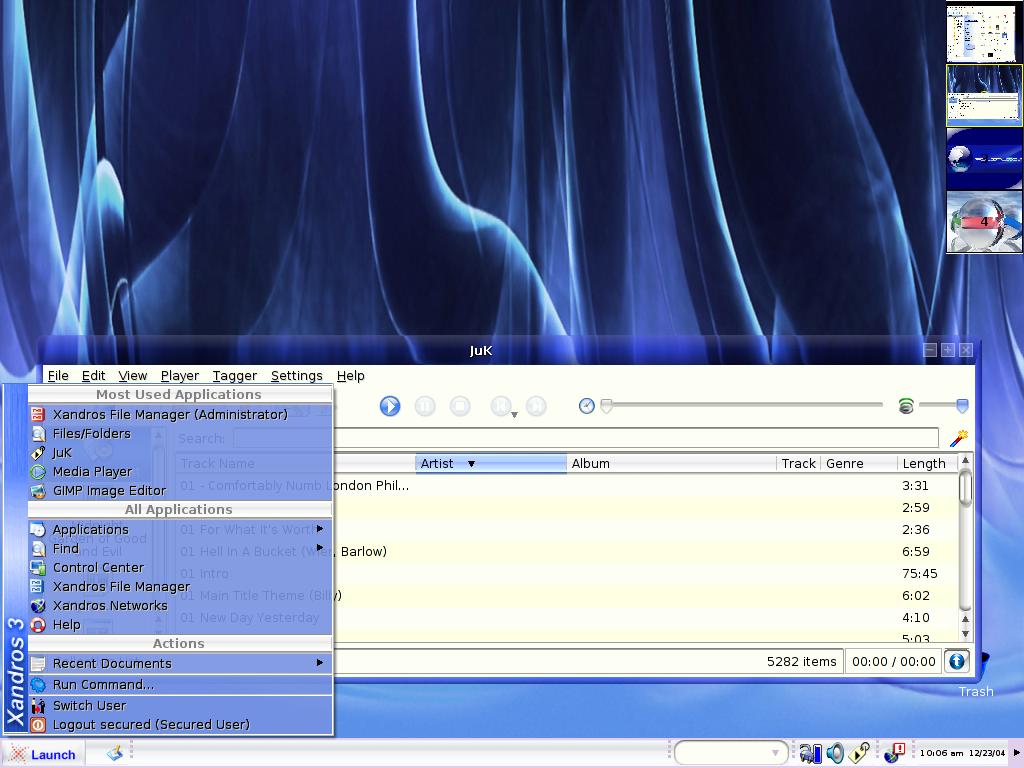Click the track position slider handle
The height and width of the screenshot is (768, 1024).
[607, 406]
